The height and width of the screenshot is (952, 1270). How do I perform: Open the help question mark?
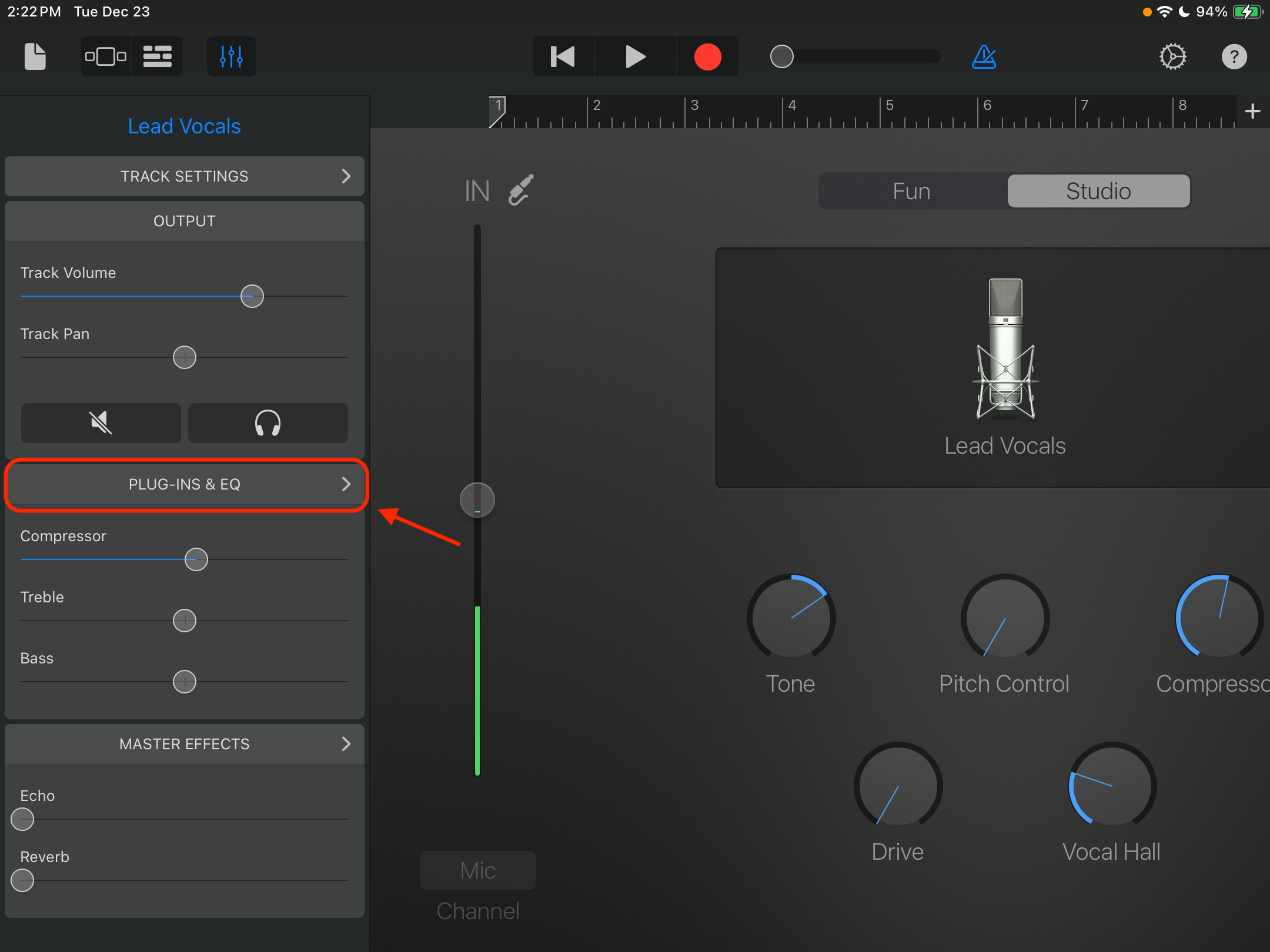pos(1234,56)
